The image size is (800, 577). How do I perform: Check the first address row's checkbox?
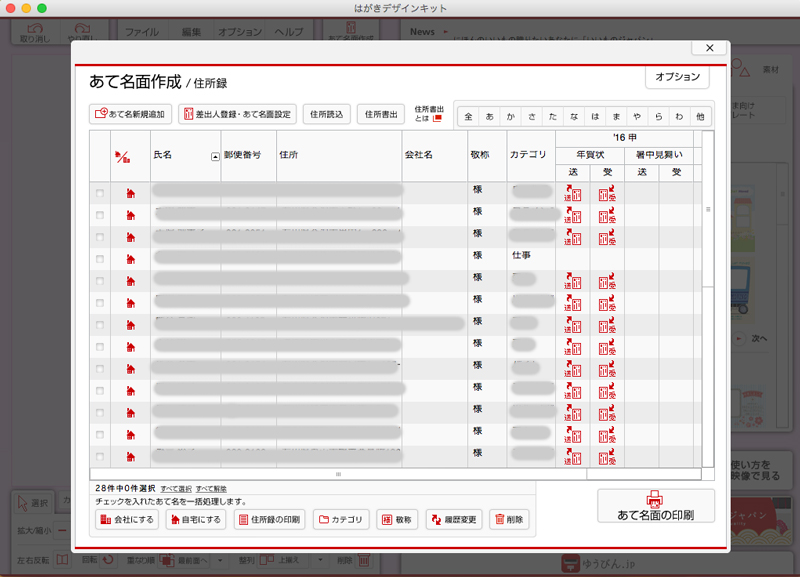point(99,193)
